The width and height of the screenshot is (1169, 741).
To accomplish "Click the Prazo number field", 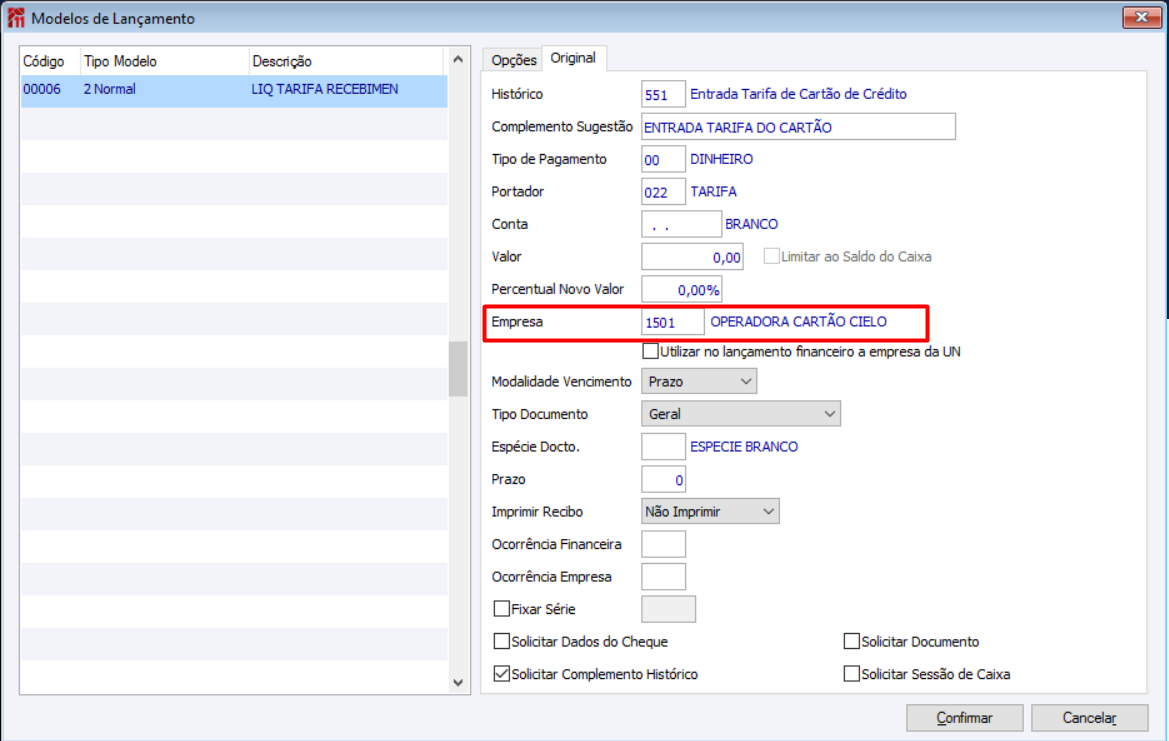I will (663, 479).
